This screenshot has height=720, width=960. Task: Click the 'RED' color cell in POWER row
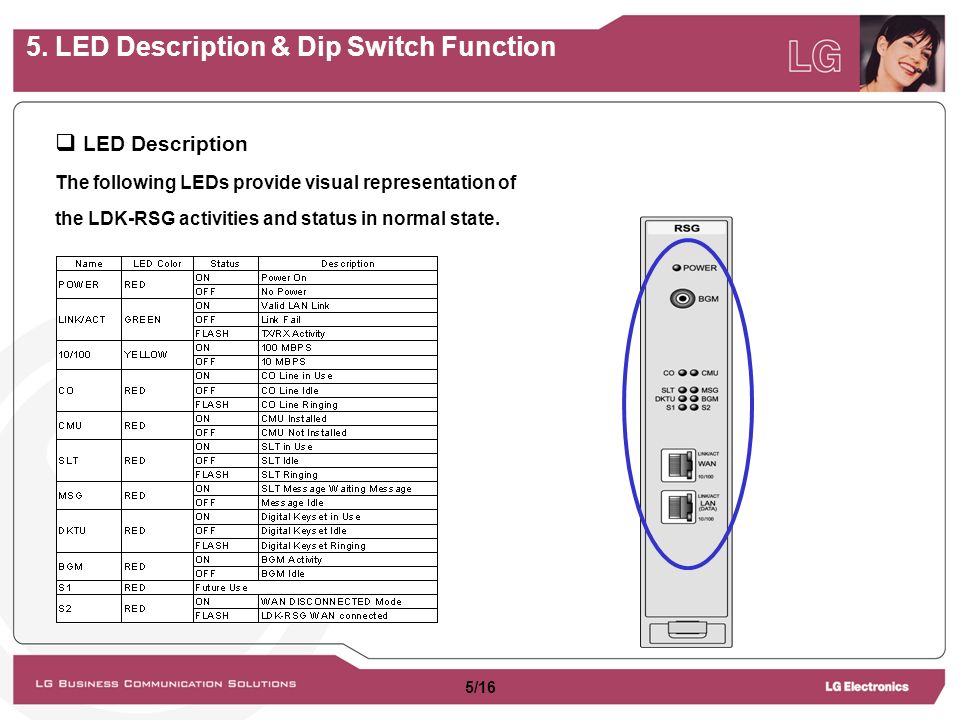157,284
